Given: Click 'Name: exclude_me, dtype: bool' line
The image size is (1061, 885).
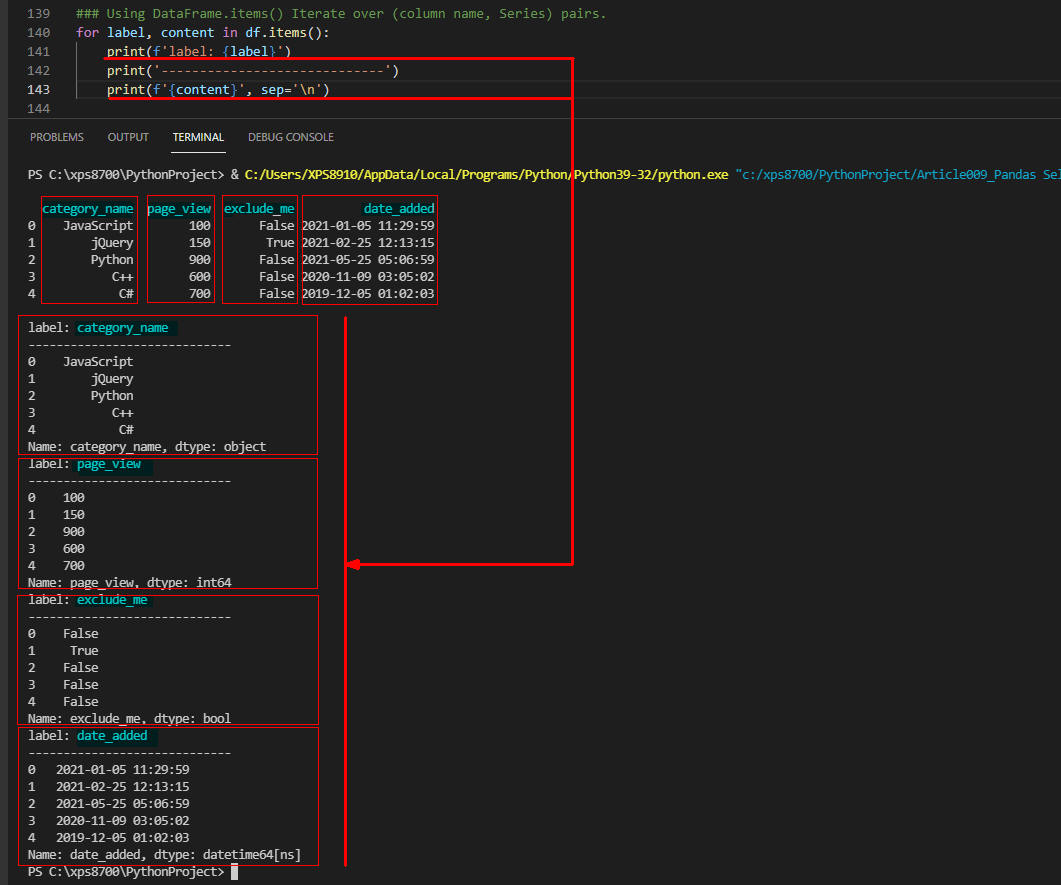Looking at the screenshot, I should coord(129,719).
